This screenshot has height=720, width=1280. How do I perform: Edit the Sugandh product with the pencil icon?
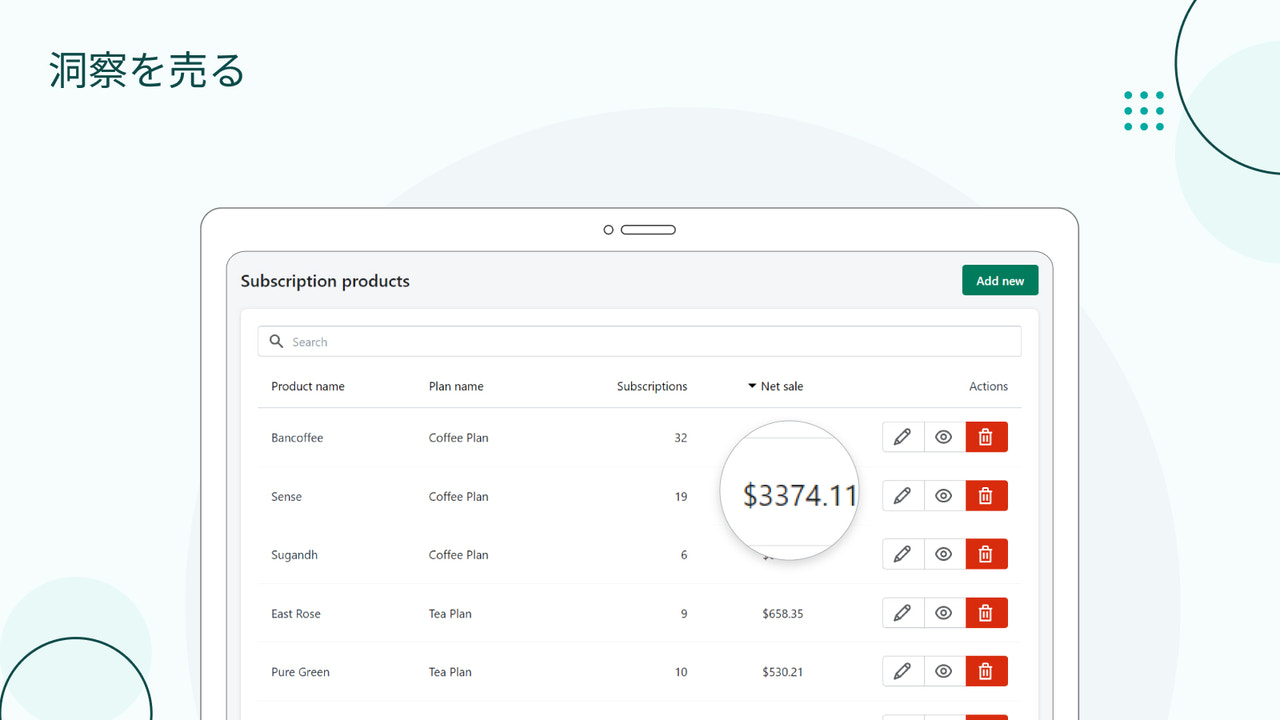click(x=902, y=554)
